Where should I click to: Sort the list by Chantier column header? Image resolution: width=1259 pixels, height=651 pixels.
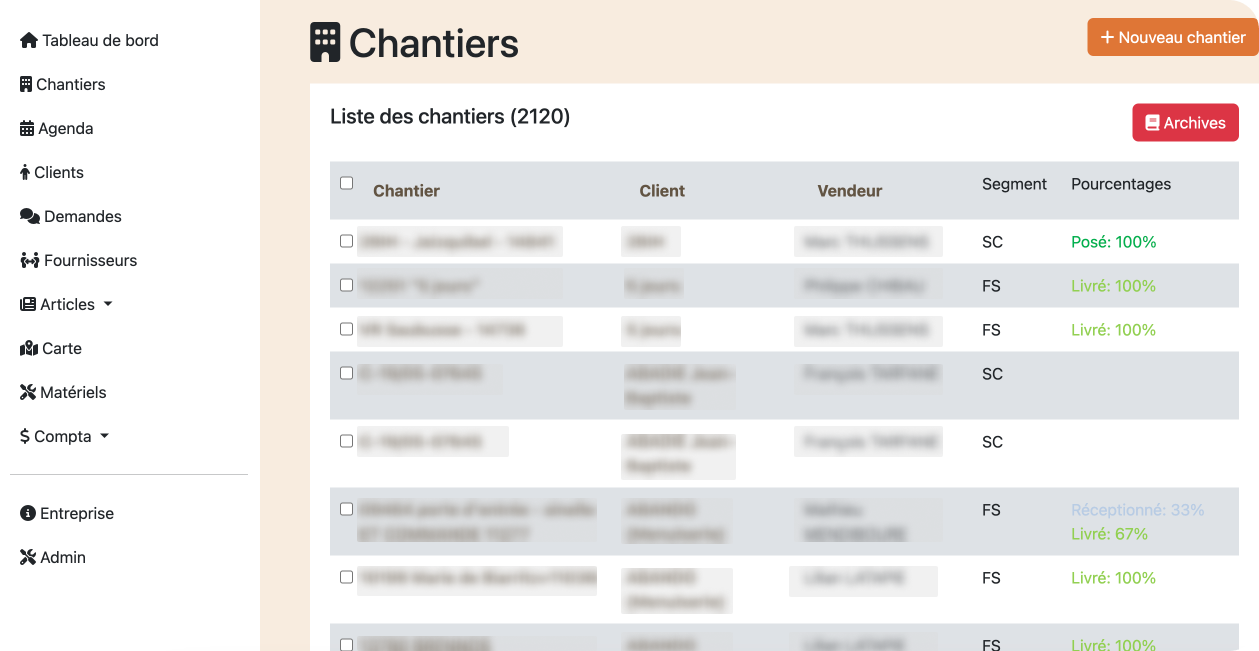406,191
